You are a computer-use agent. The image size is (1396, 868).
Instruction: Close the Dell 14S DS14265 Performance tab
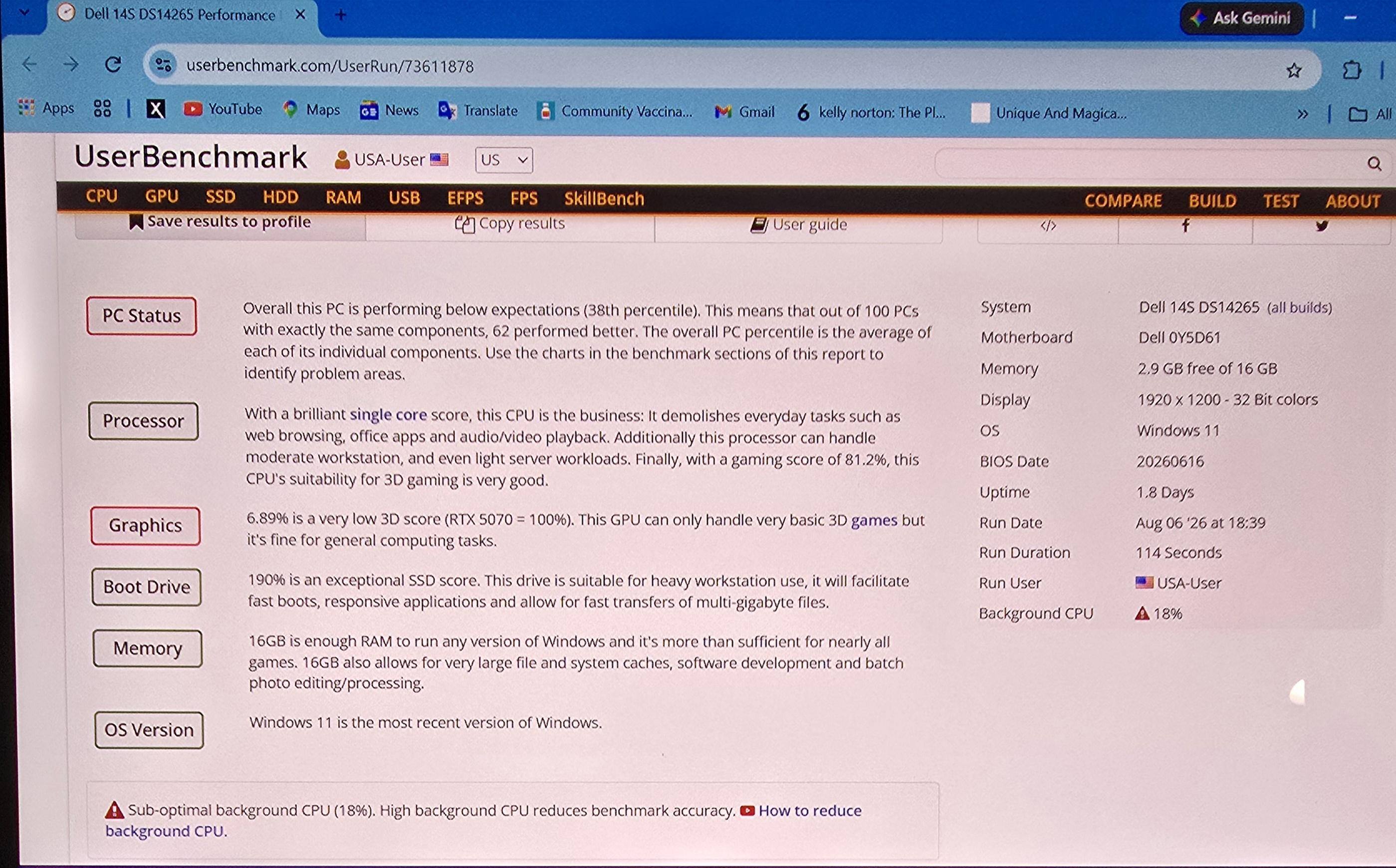coord(300,14)
